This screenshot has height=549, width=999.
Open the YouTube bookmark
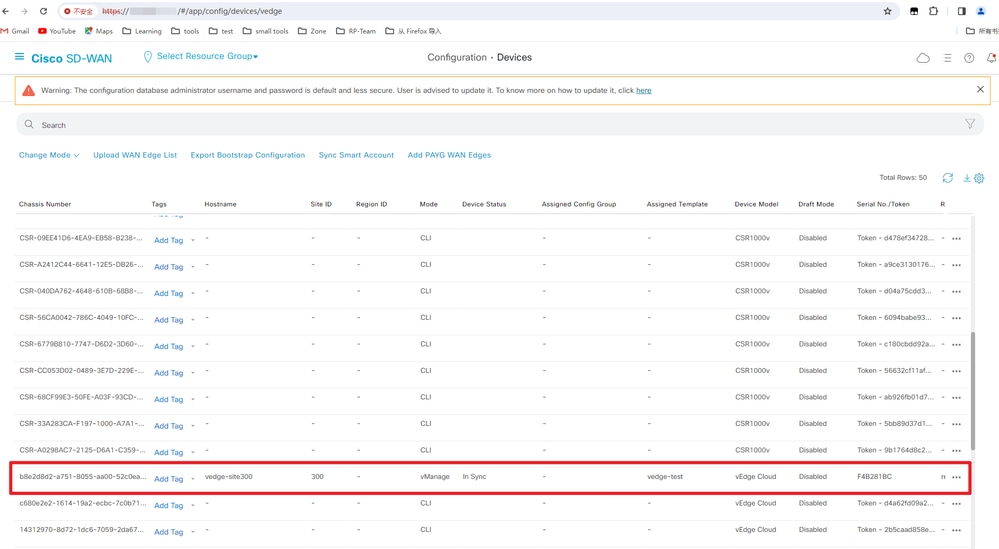coord(57,31)
